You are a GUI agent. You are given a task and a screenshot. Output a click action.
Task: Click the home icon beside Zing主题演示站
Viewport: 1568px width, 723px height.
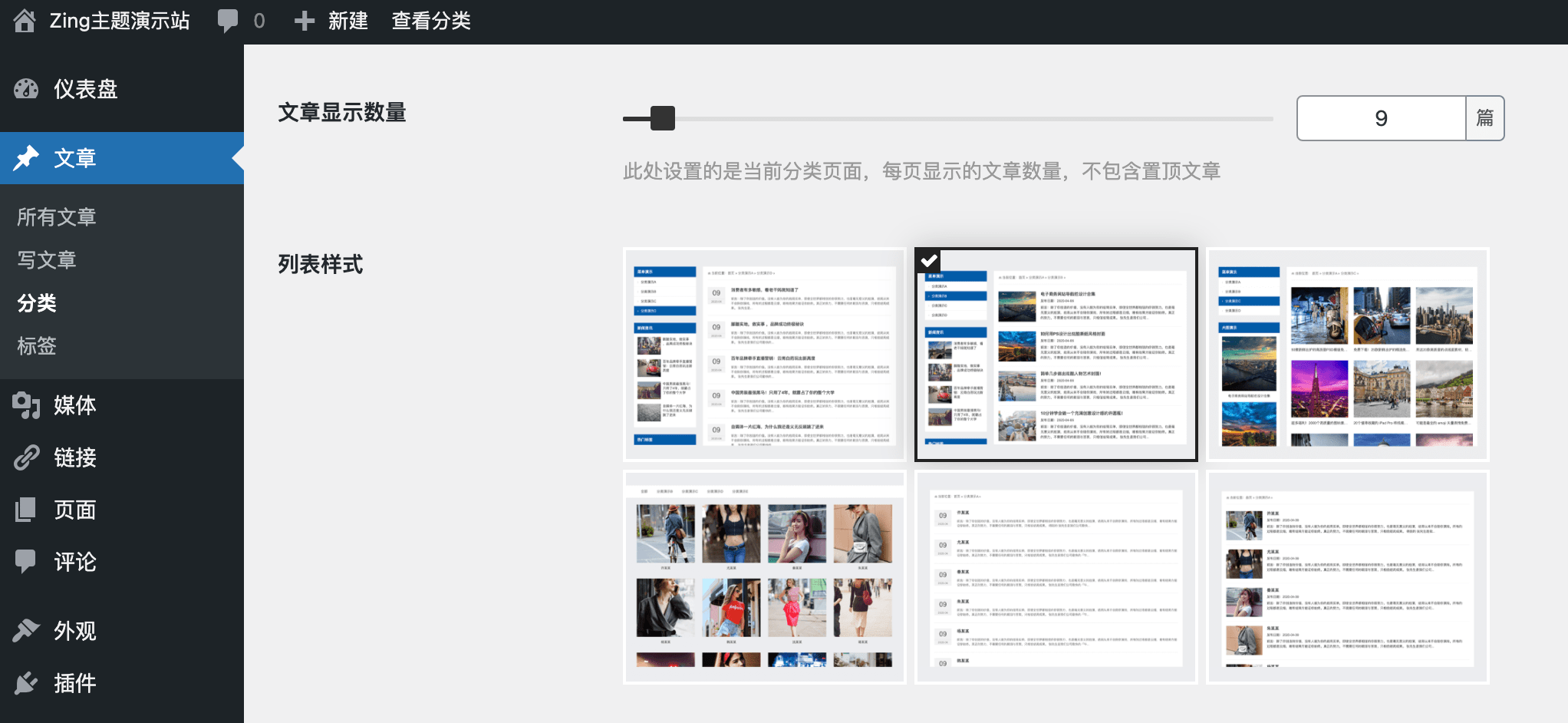[x=25, y=21]
